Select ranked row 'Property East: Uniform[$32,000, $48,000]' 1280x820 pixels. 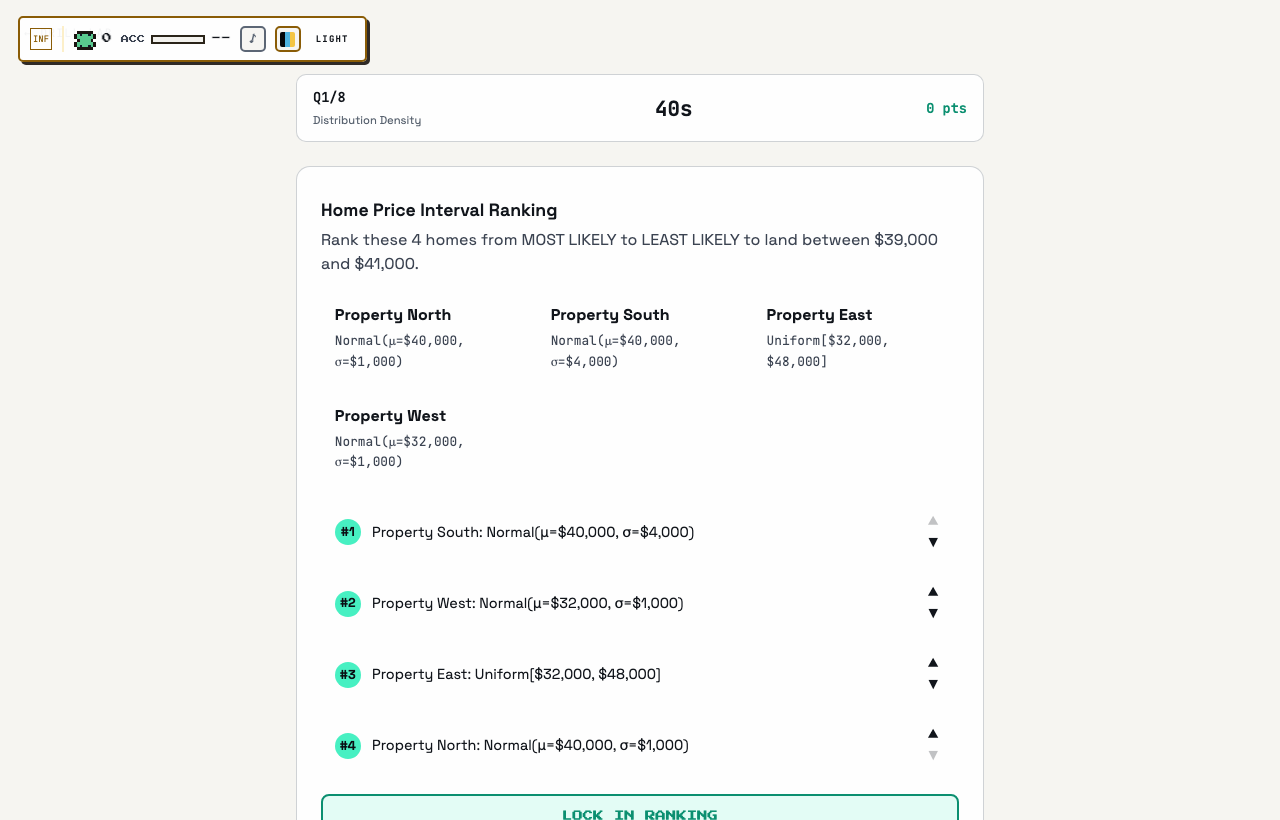[640, 674]
